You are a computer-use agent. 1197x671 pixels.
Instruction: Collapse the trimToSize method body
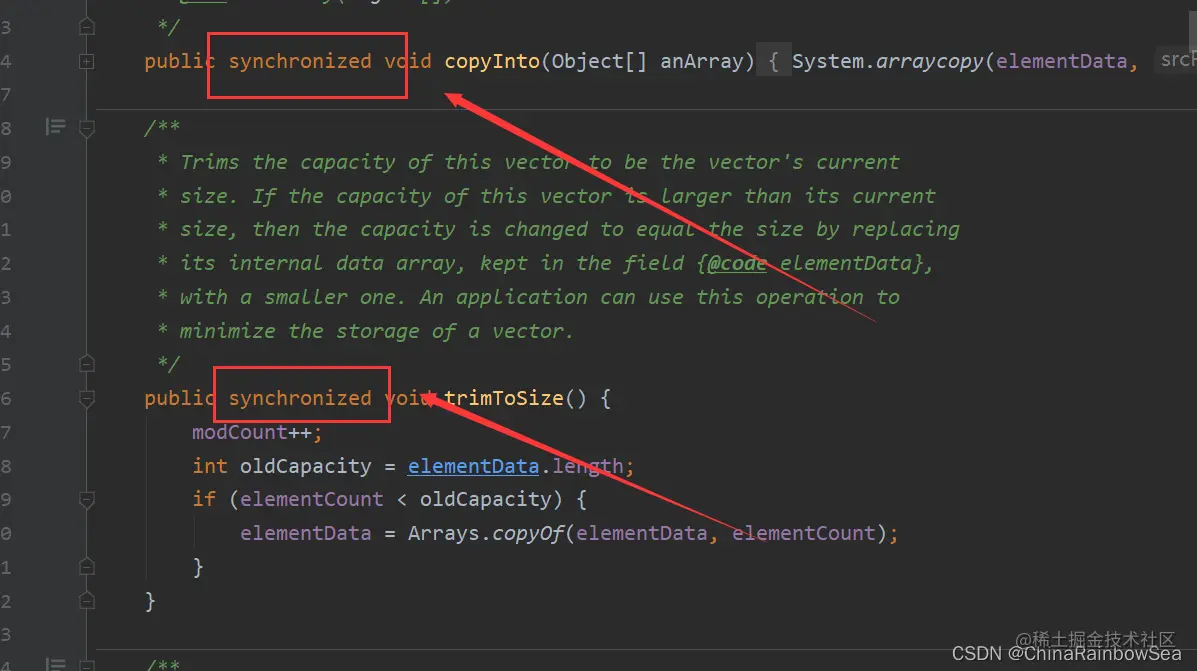click(x=86, y=398)
